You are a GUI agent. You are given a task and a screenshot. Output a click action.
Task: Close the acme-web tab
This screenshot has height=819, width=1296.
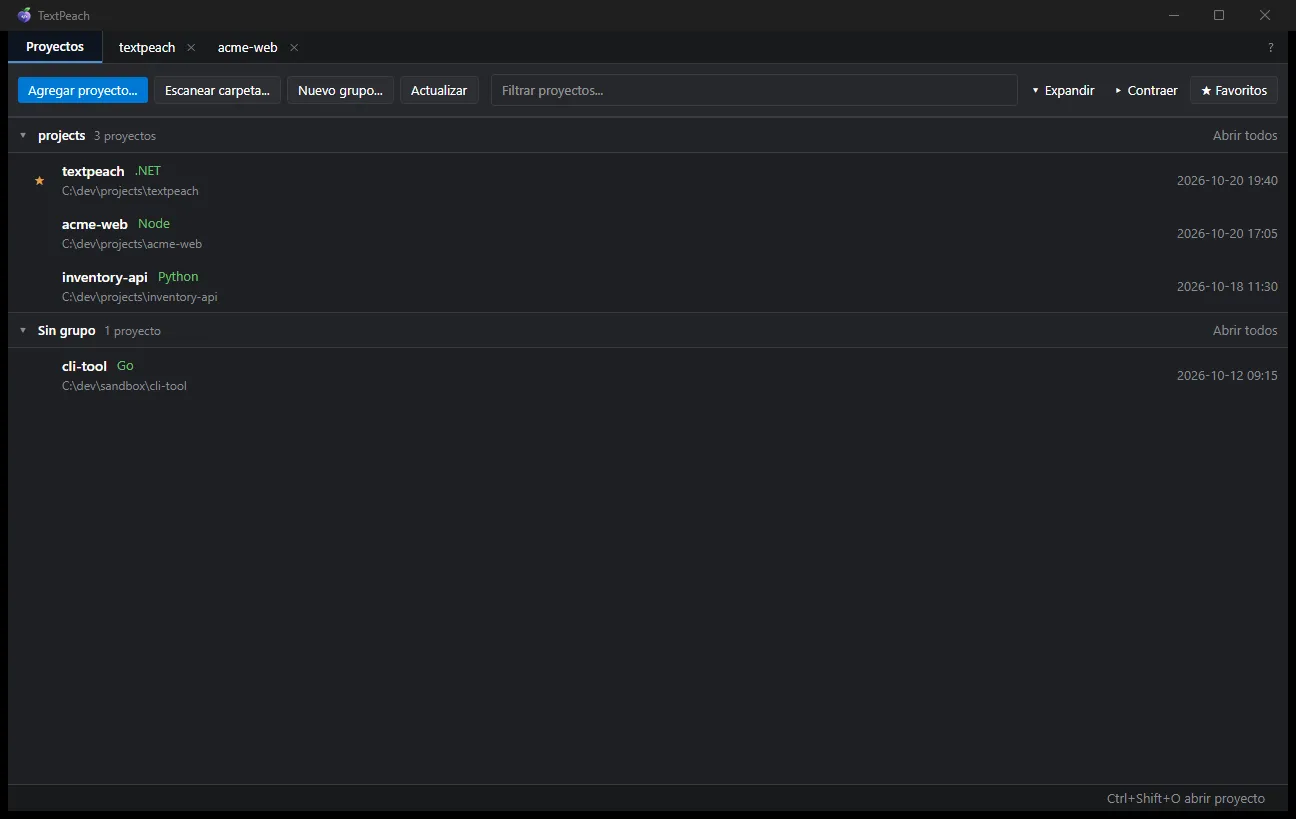pyautogui.click(x=294, y=48)
